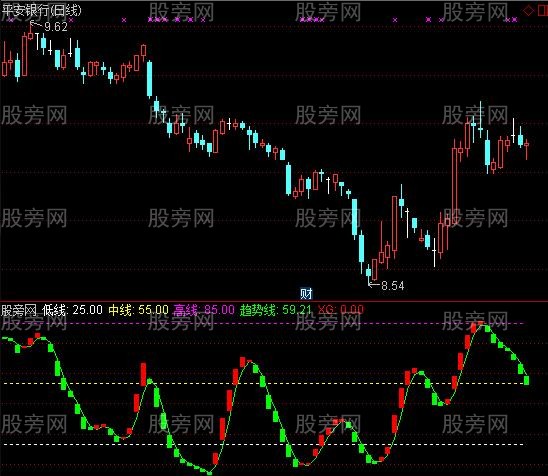This screenshot has height=476, width=548.
Task: Click the 股旁网 indicator name label
Action: (19, 310)
